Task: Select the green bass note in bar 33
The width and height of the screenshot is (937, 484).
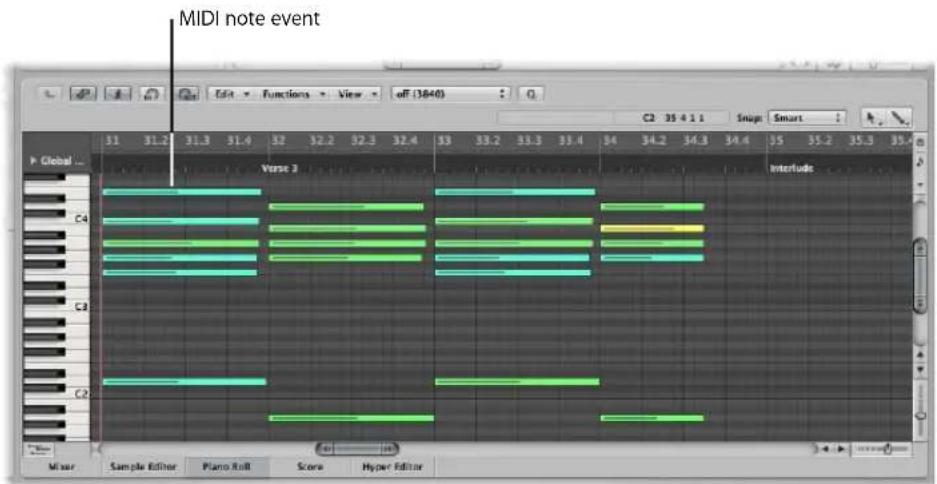Action: point(517,382)
